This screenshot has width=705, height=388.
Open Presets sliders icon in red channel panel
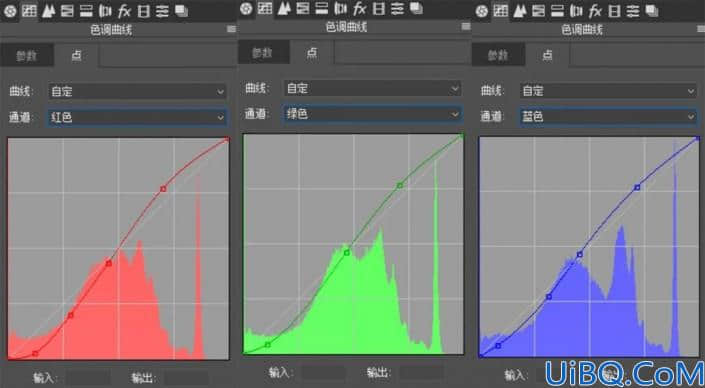(162, 11)
